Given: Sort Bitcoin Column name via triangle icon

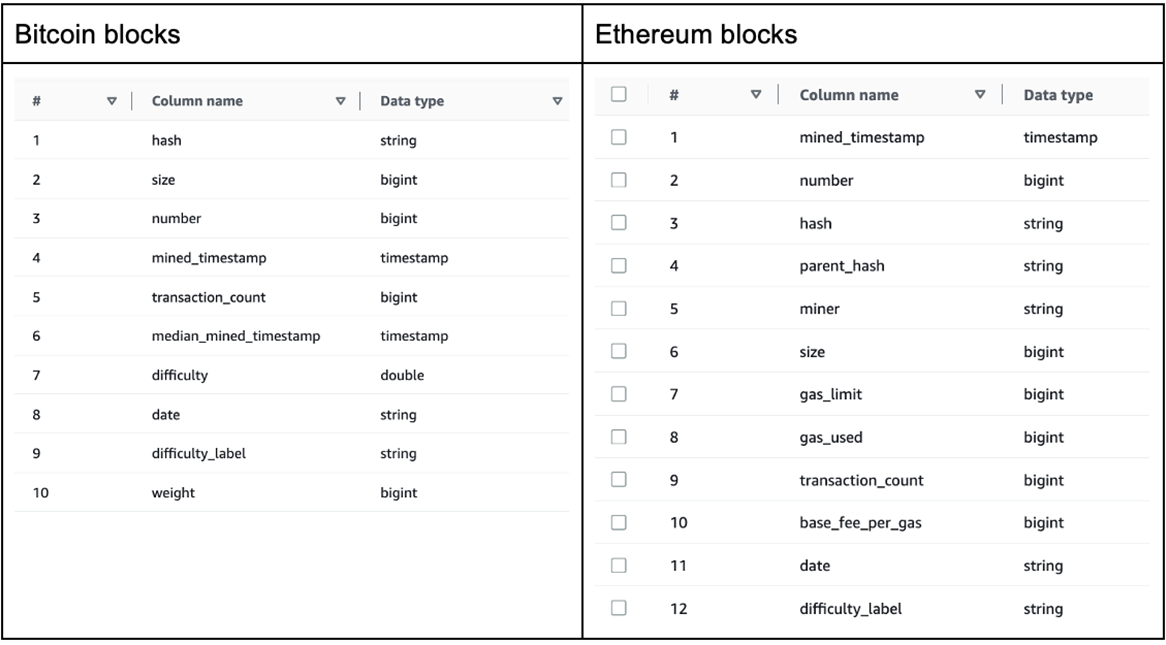Looking at the screenshot, I should pos(341,101).
